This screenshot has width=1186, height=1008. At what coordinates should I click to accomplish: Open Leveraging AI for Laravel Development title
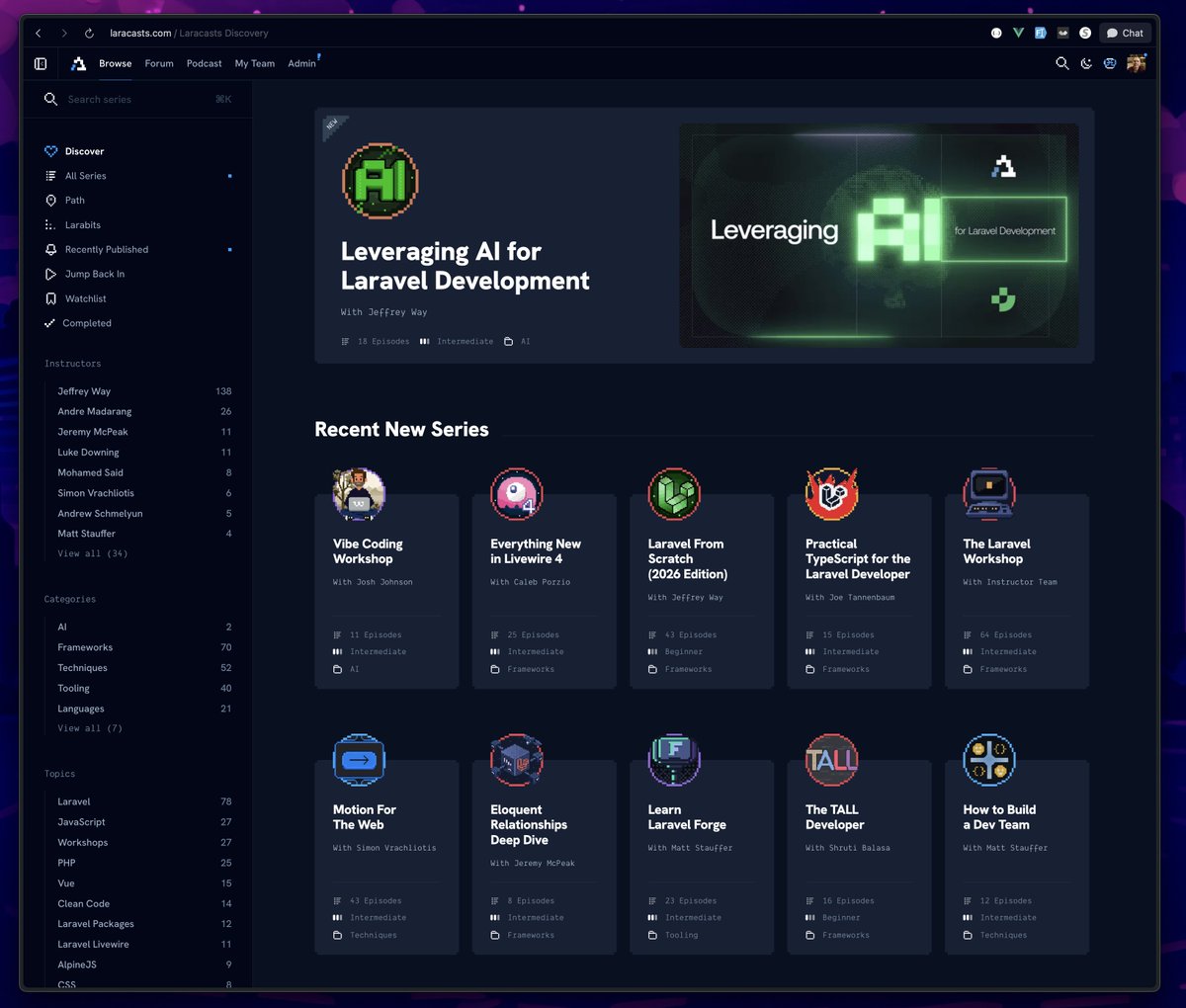pos(465,266)
